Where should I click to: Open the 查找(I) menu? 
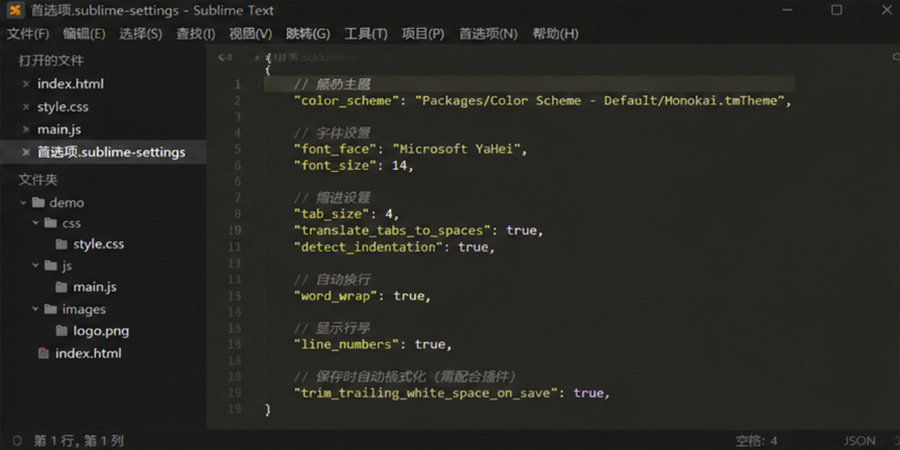point(196,34)
